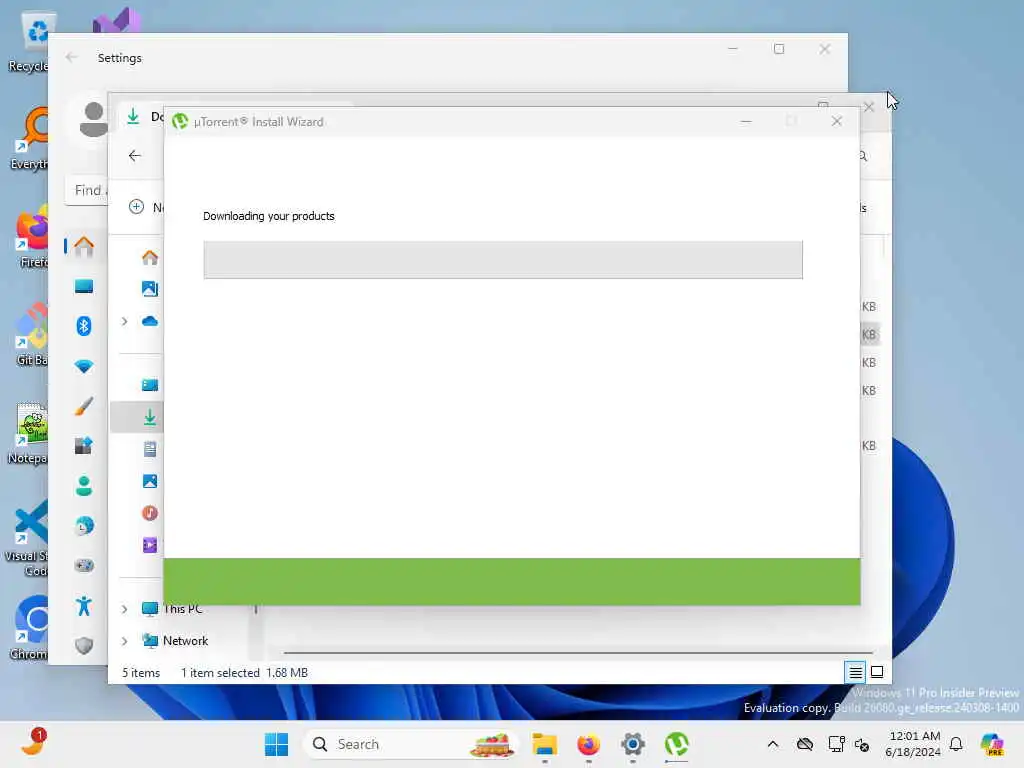Expand the Network node

click(124, 641)
